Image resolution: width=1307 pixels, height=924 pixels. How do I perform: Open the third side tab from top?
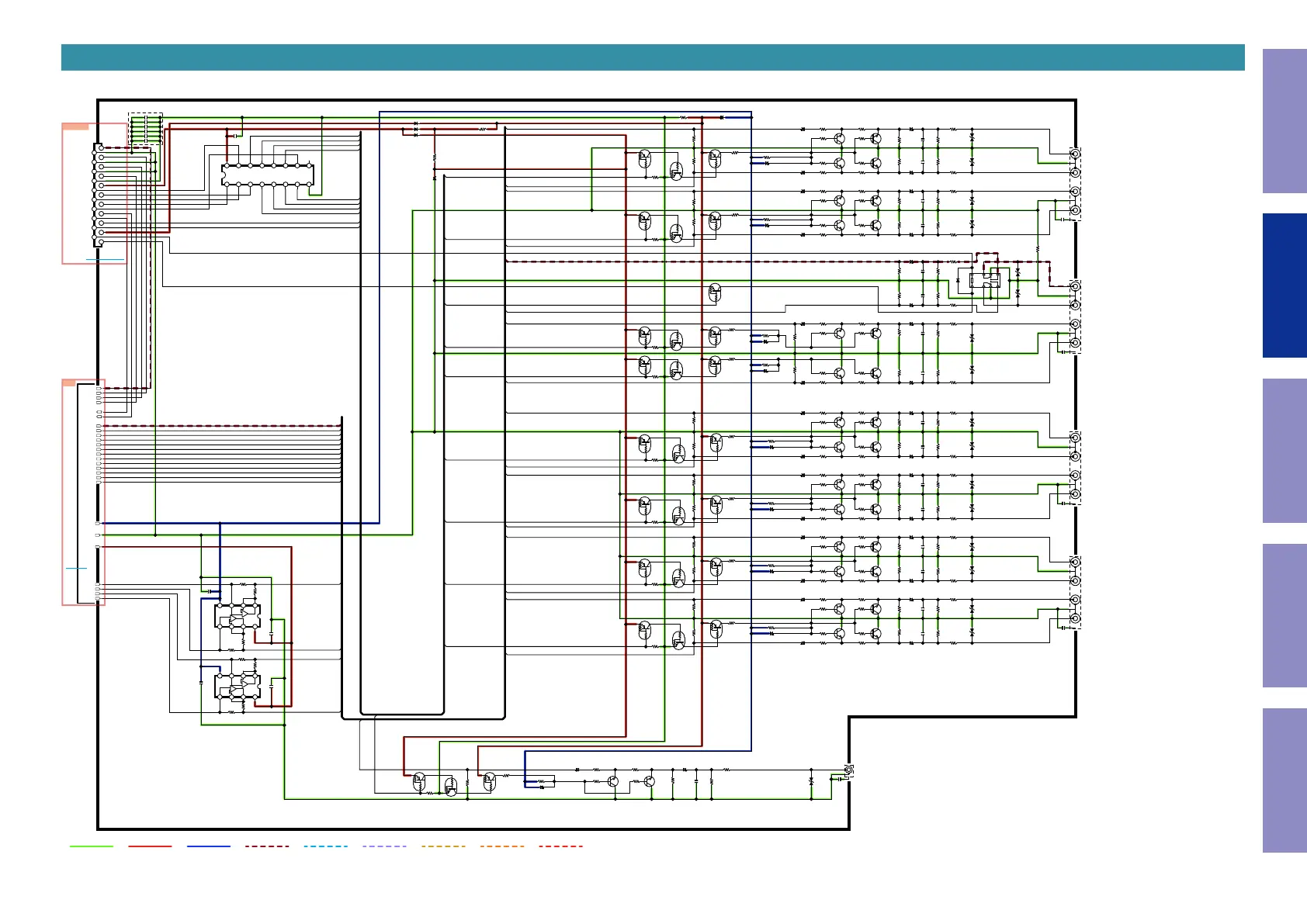click(1284, 451)
